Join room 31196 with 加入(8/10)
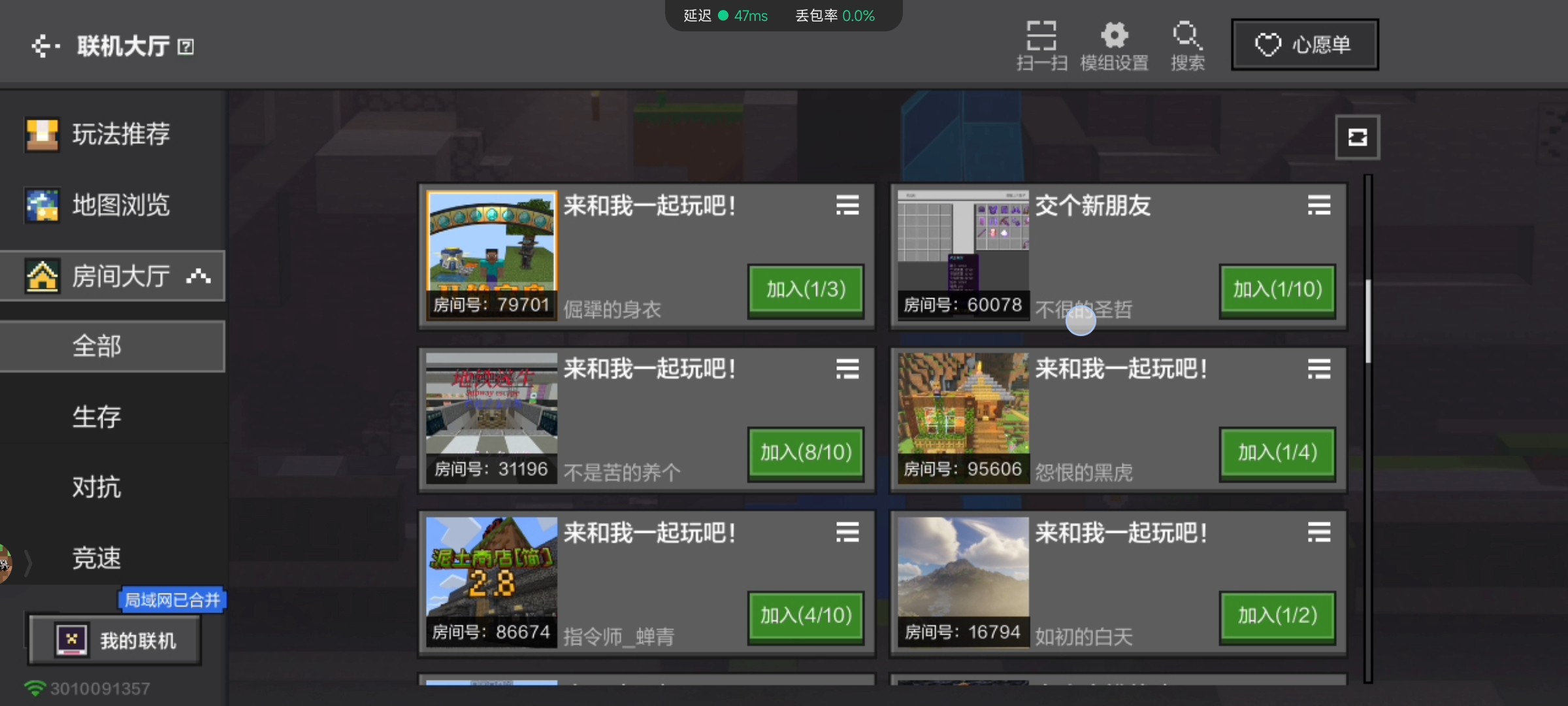Viewport: 1568px width, 706px height. click(806, 453)
